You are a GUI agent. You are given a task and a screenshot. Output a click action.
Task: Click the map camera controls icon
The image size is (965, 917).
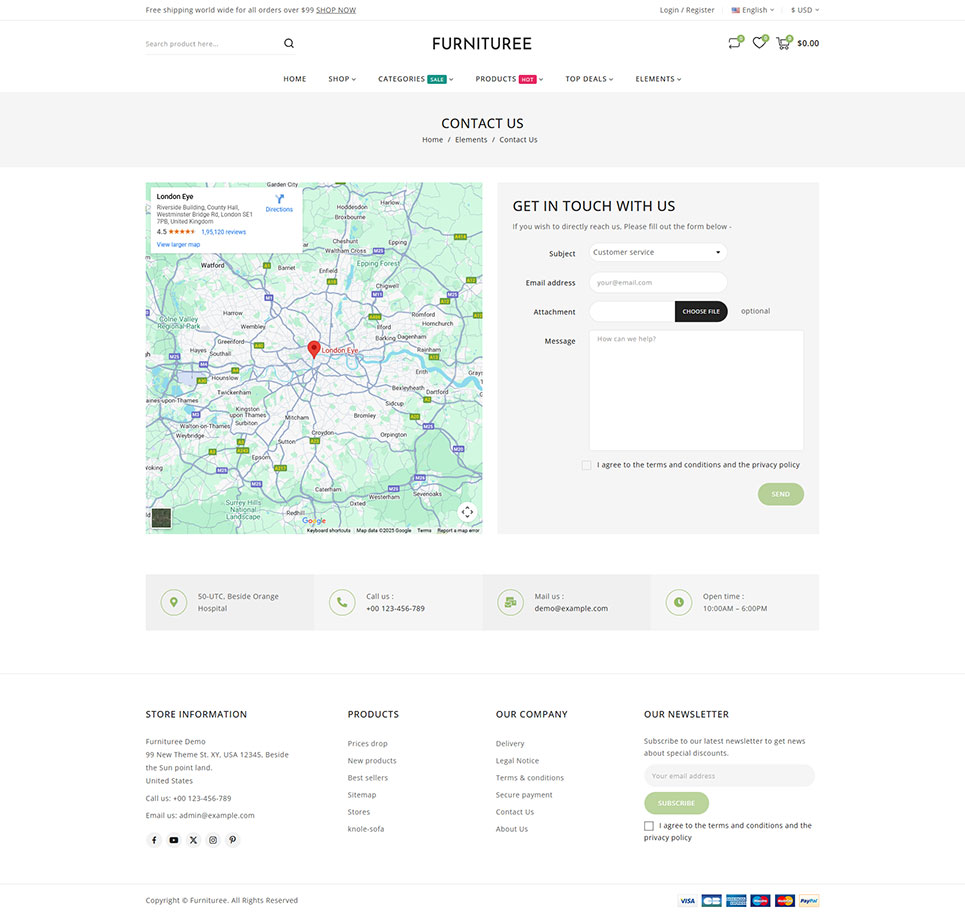[467, 512]
